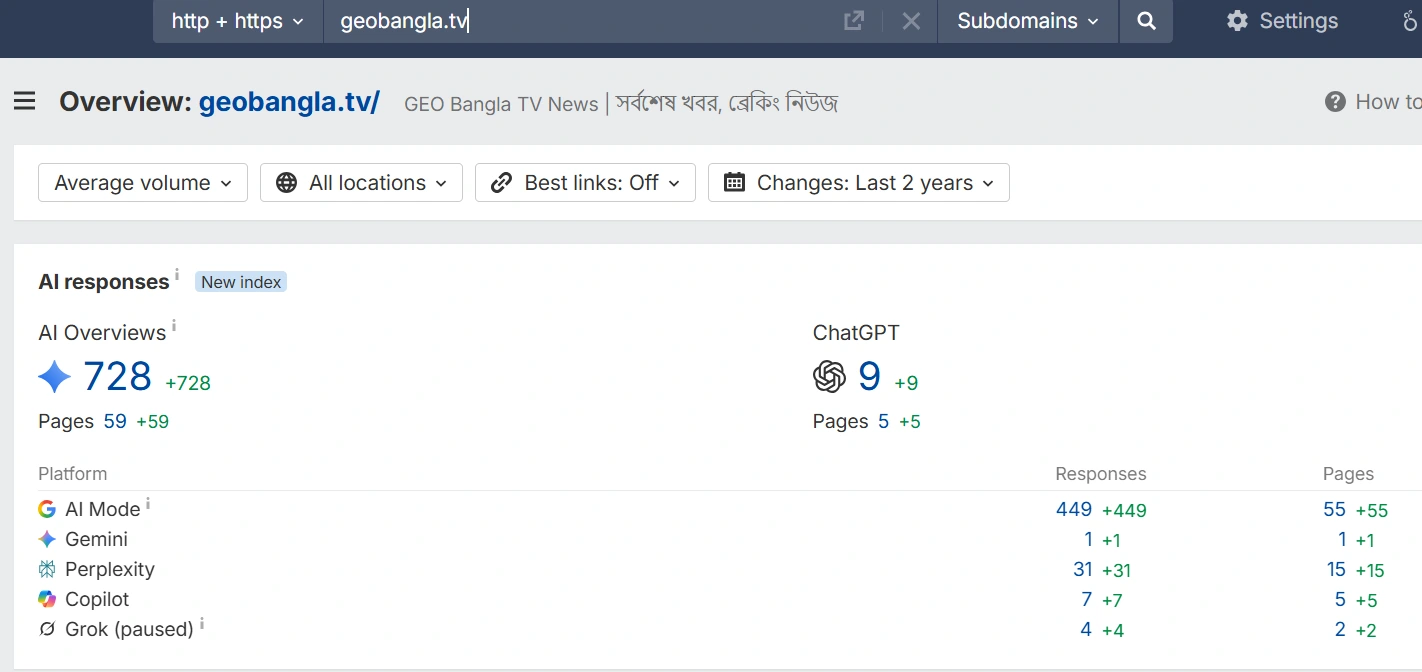Click the Responses column header
Image resolution: width=1422 pixels, height=672 pixels.
click(1101, 474)
